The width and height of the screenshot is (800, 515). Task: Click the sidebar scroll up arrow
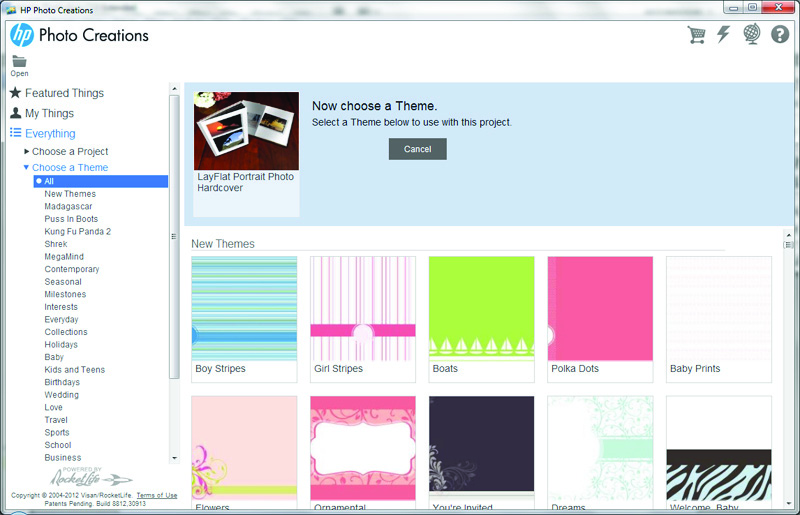click(x=174, y=88)
